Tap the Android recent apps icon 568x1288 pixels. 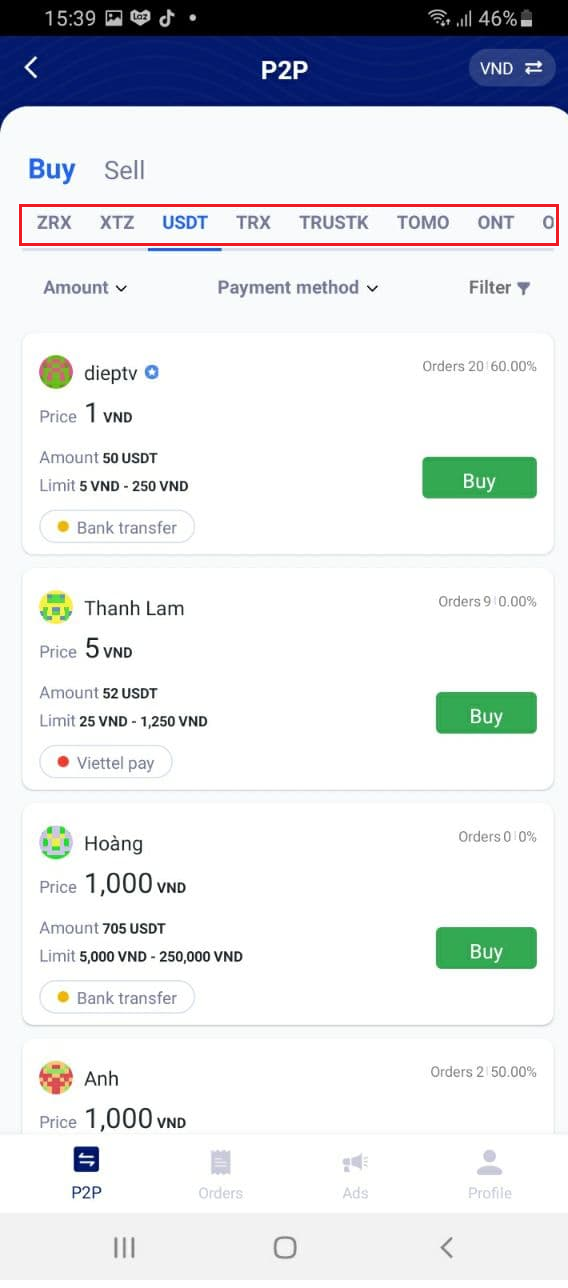(x=124, y=1247)
